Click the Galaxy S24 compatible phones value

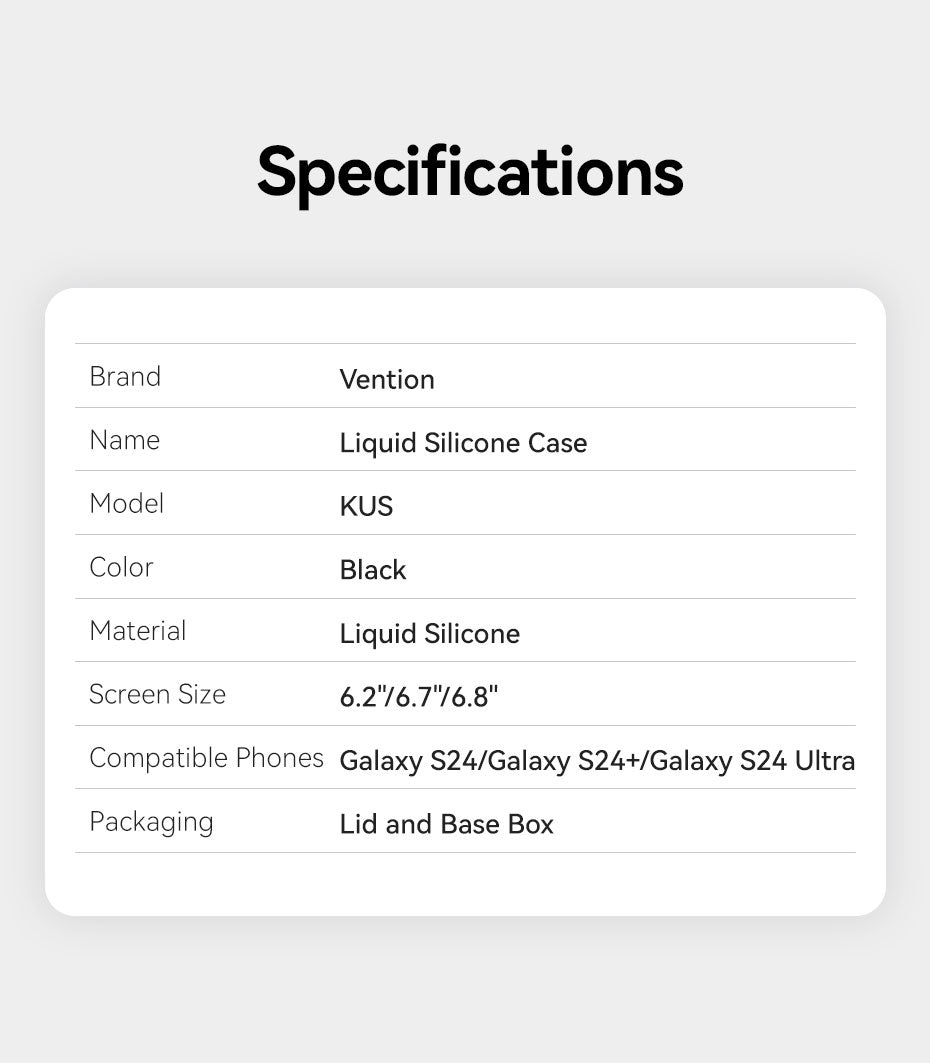pos(597,761)
